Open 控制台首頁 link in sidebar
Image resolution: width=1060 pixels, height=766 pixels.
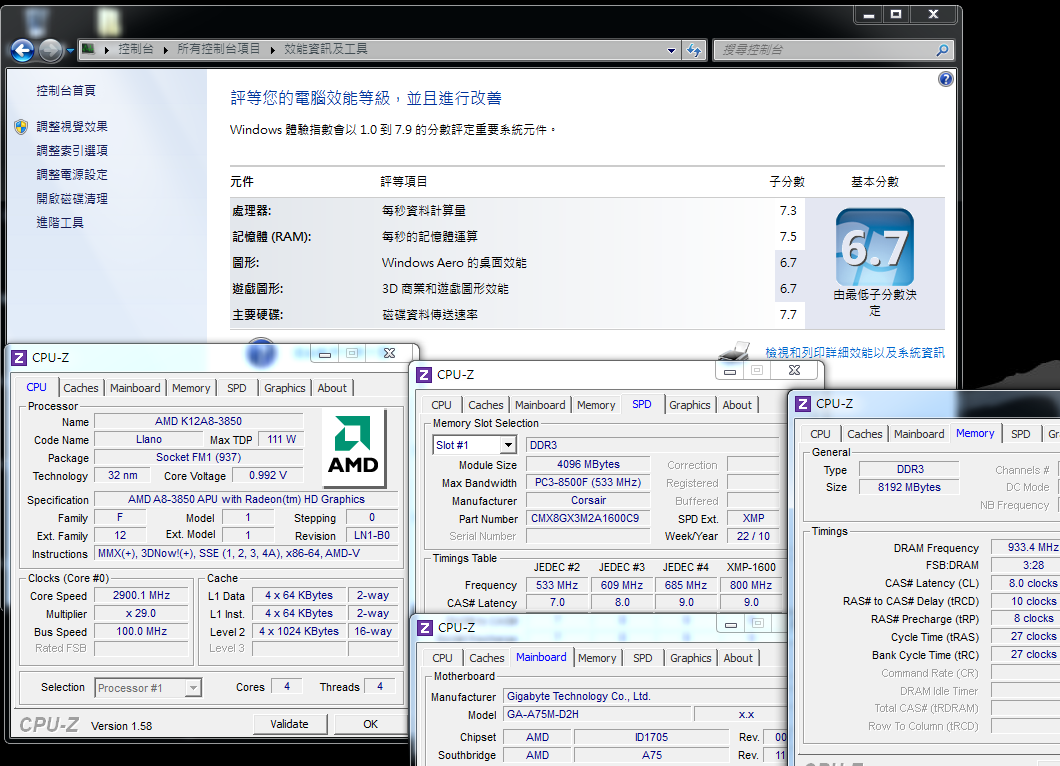(x=66, y=91)
